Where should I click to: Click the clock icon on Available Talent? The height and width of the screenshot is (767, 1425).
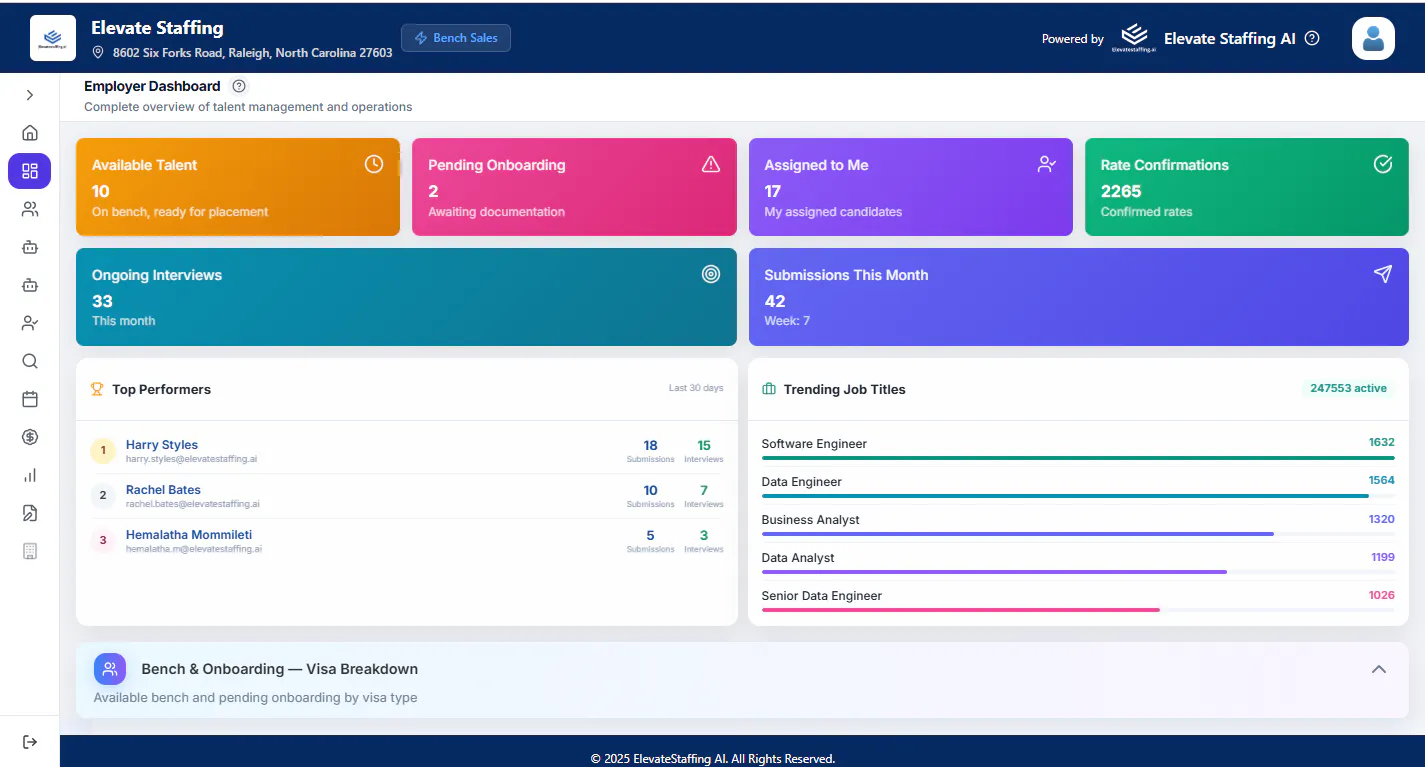point(374,164)
